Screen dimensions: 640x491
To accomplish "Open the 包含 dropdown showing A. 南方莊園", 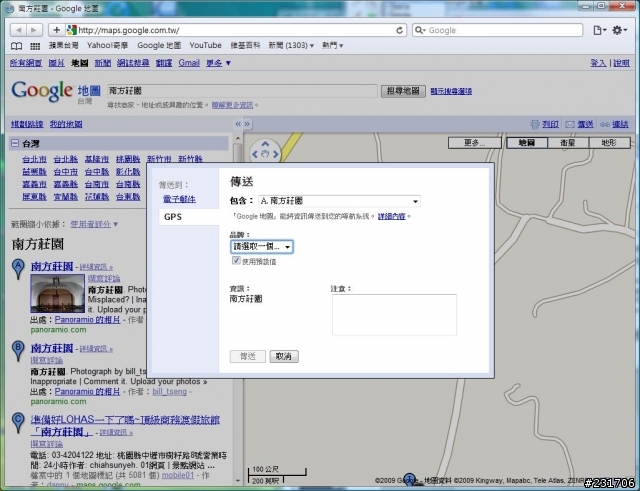I will pos(339,201).
